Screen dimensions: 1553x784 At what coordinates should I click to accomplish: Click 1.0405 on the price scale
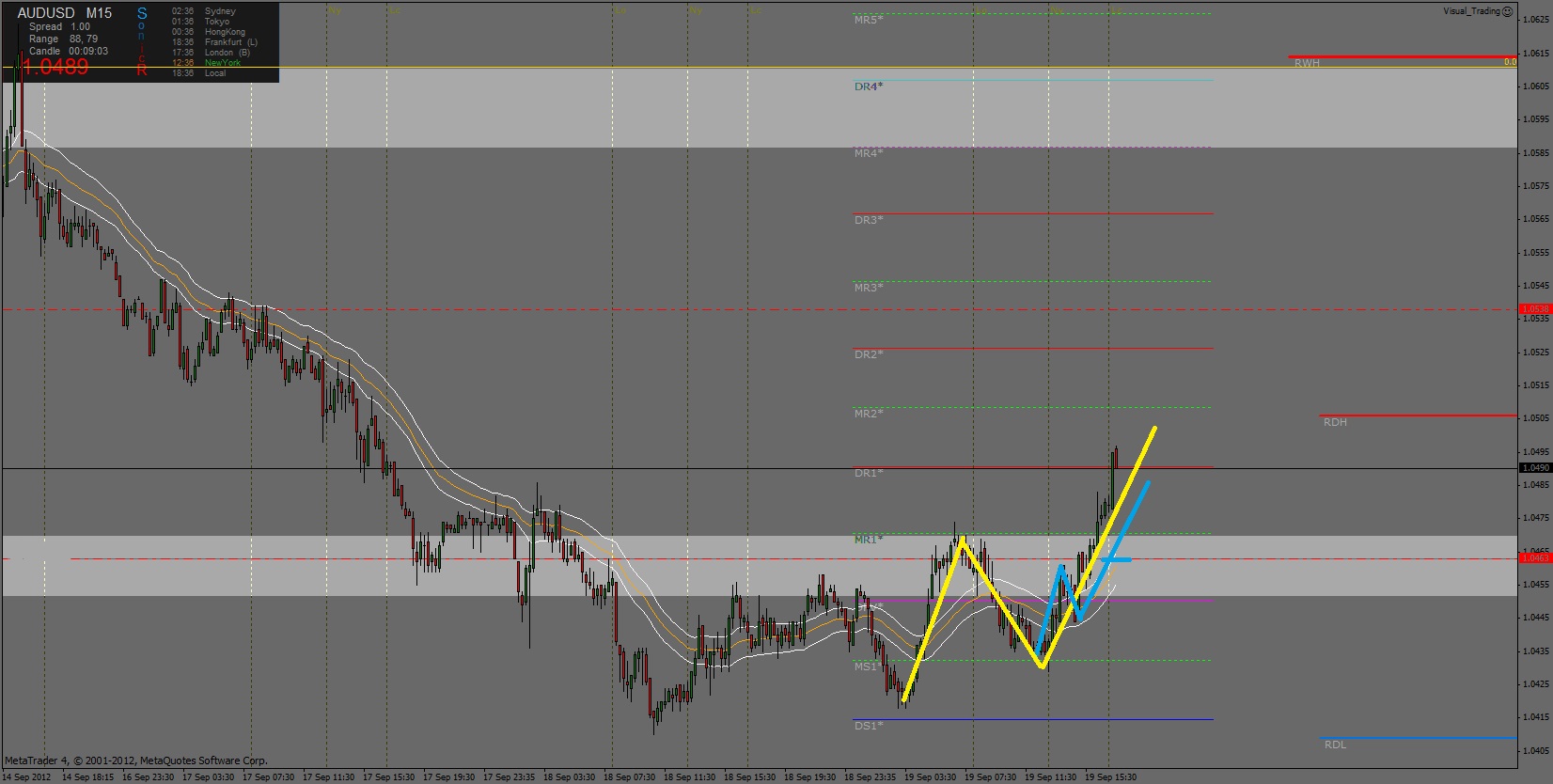point(1537,751)
